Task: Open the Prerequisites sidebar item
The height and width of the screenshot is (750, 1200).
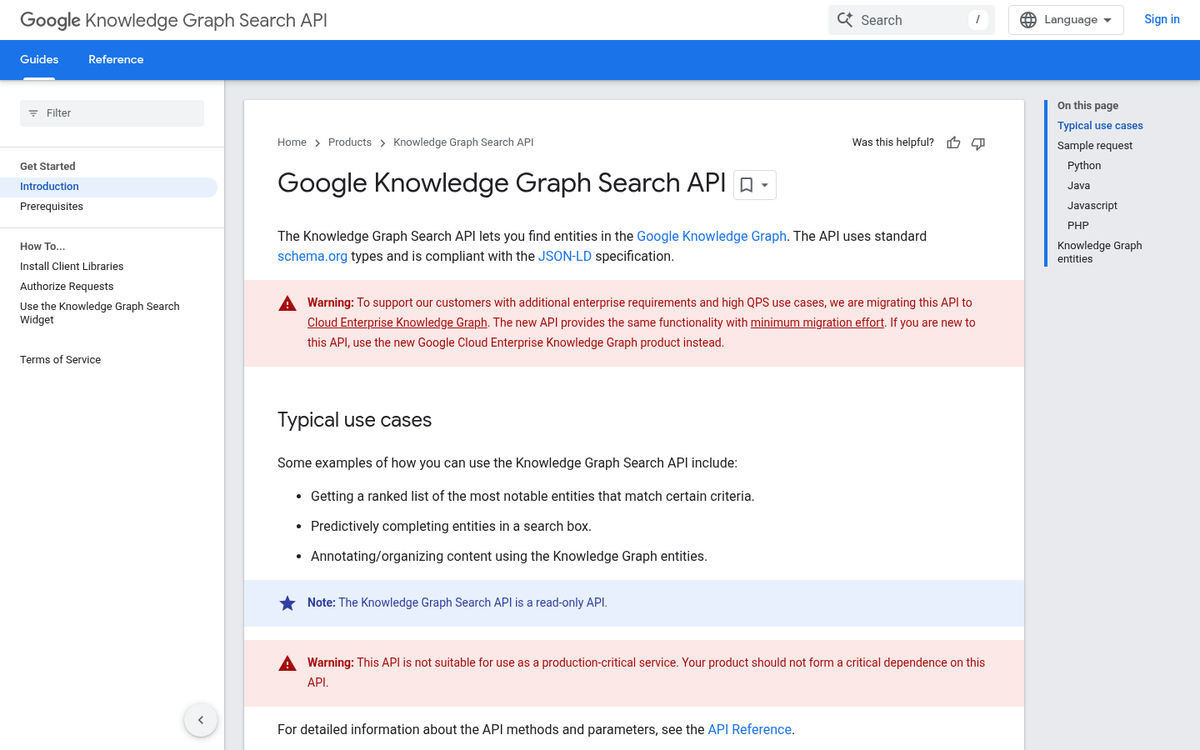Action: [x=51, y=206]
